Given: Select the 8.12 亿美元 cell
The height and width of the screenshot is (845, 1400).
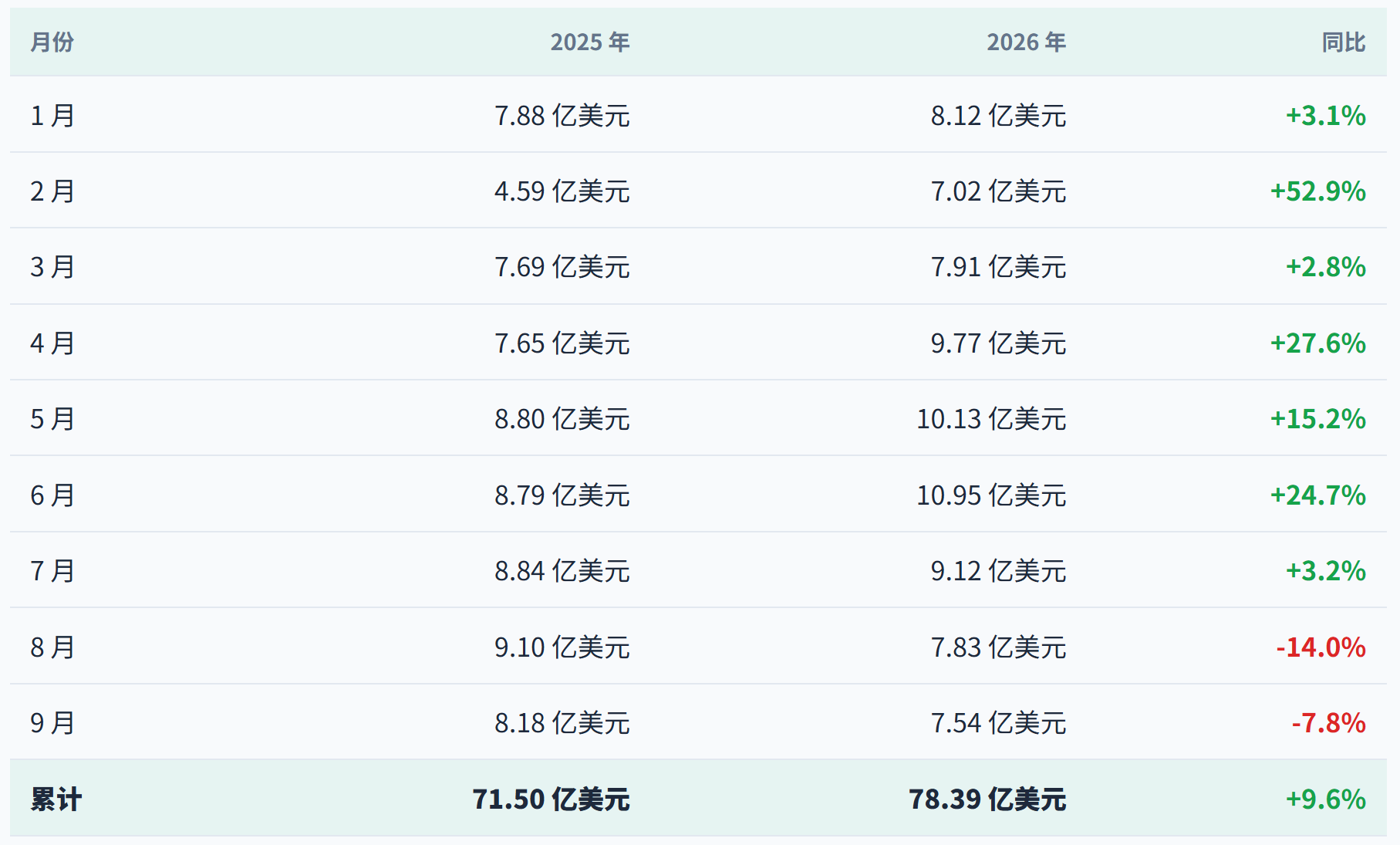Looking at the screenshot, I should point(999,116).
